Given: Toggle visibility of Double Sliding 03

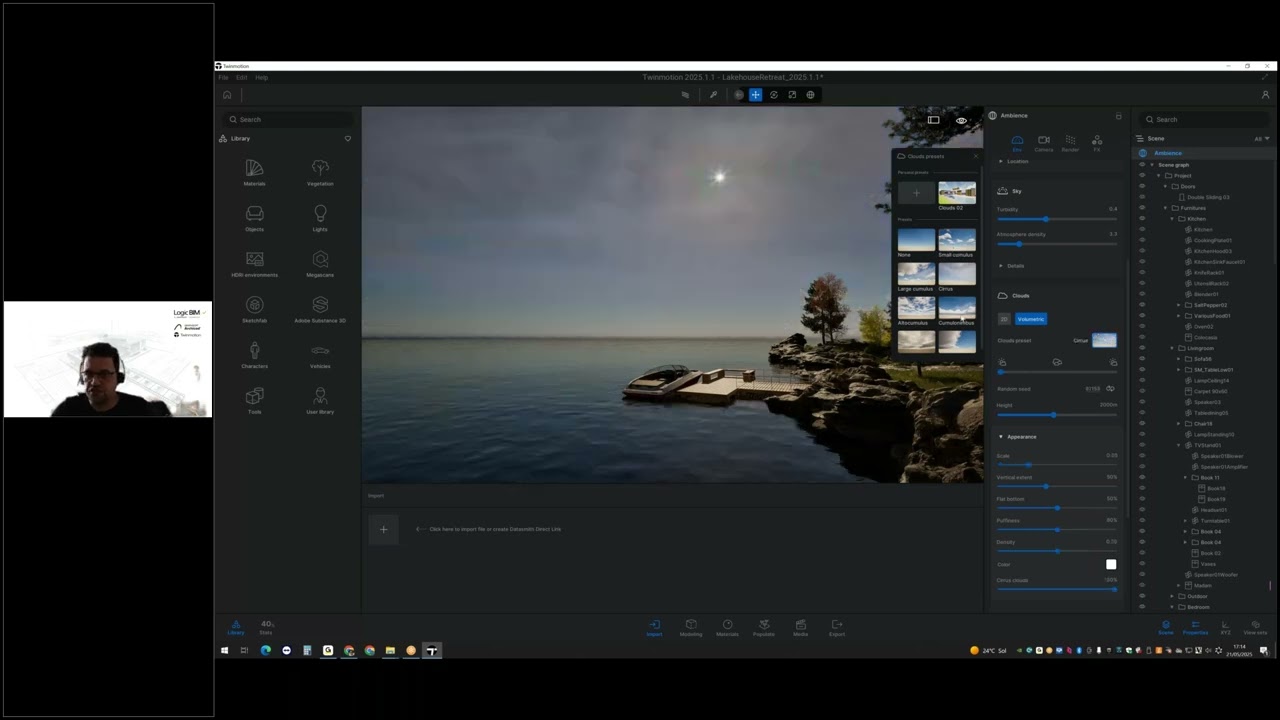Looking at the screenshot, I should (x=1142, y=197).
